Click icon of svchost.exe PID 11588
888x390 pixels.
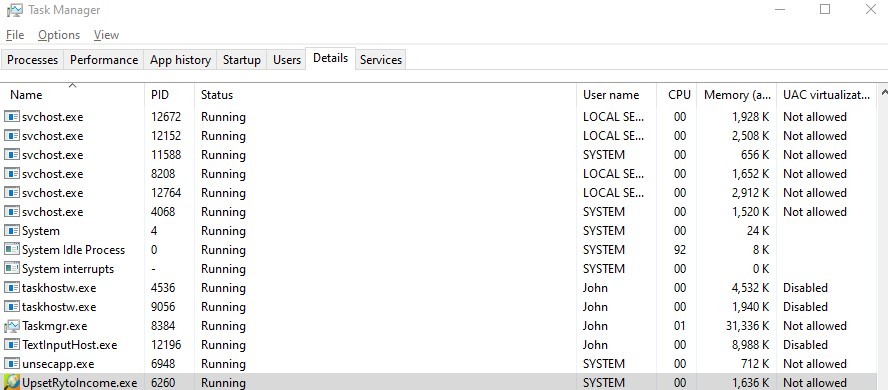point(12,155)
